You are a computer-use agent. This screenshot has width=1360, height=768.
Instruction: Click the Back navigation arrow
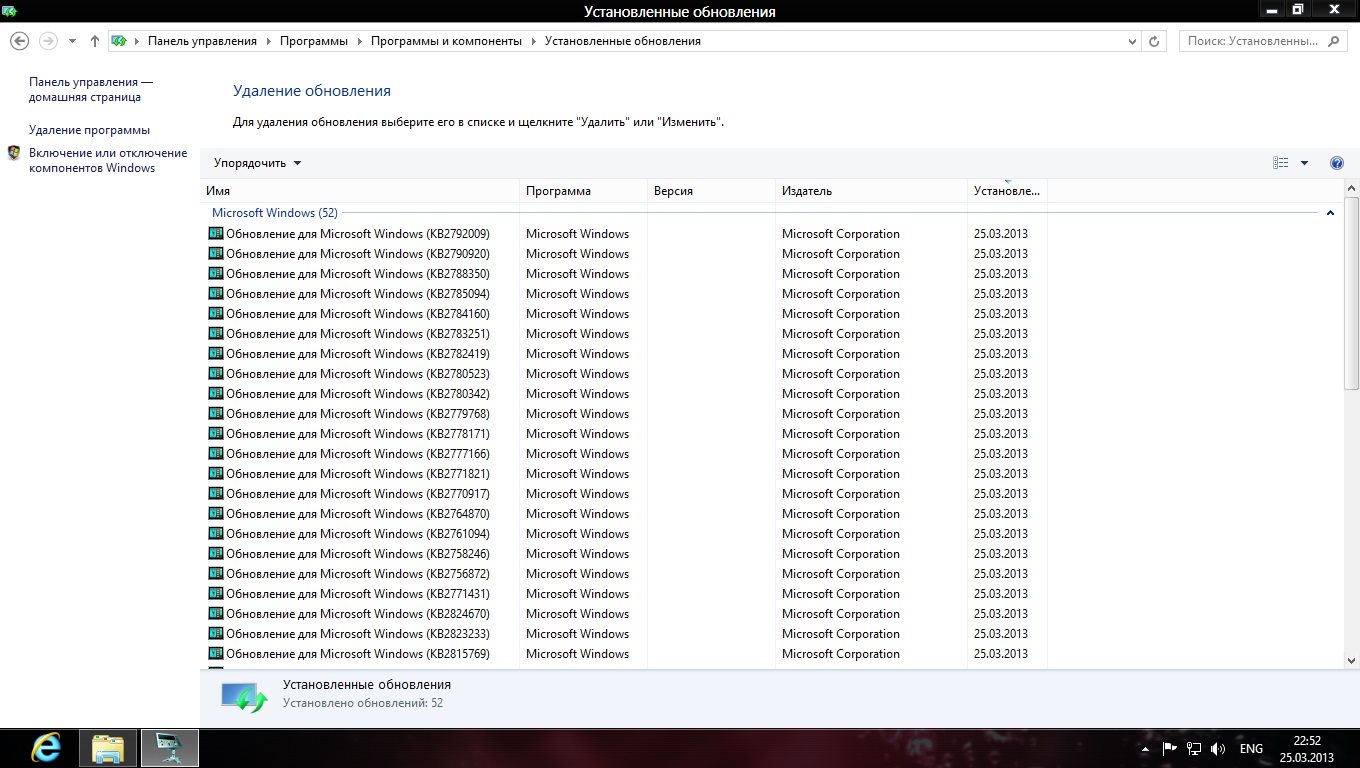coord(19,41)
